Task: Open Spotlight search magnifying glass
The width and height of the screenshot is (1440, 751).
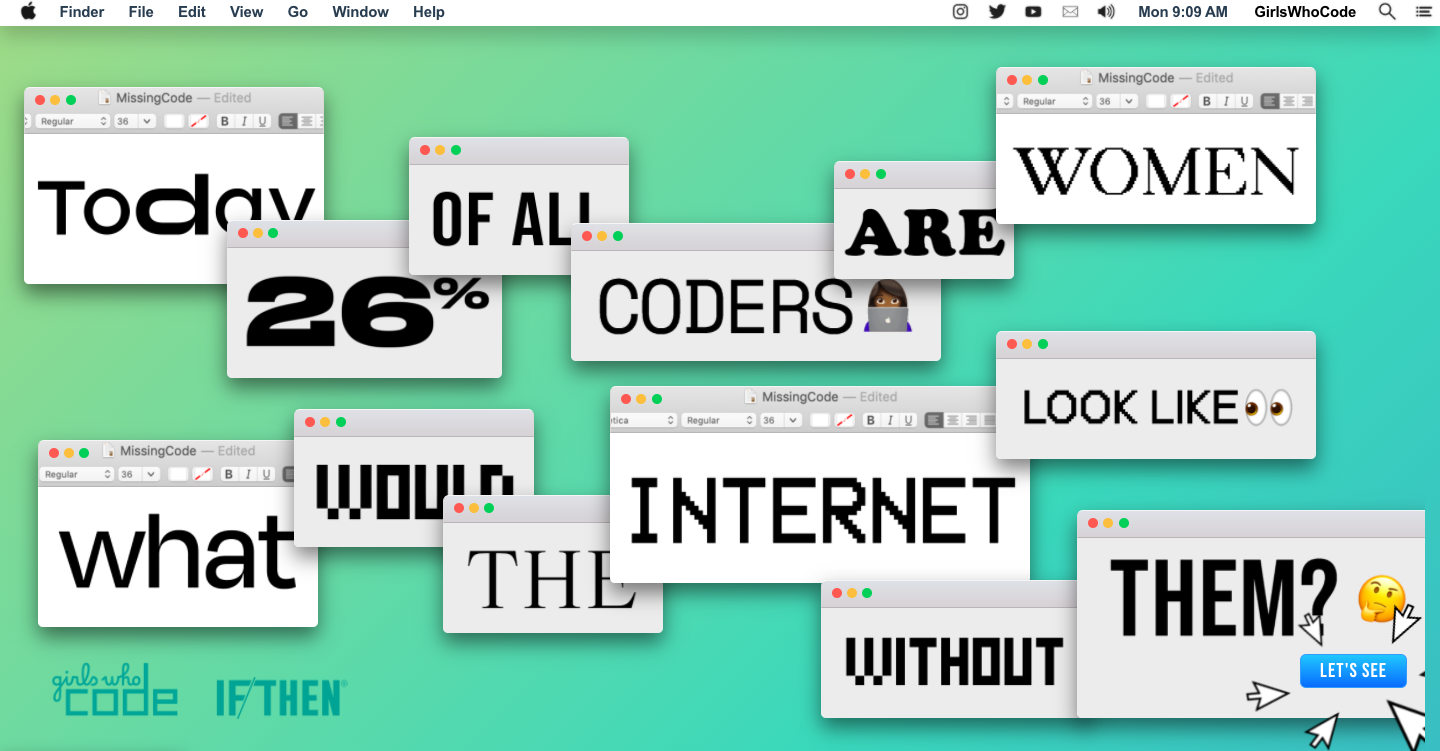Action: click(x=1387, y=12)
